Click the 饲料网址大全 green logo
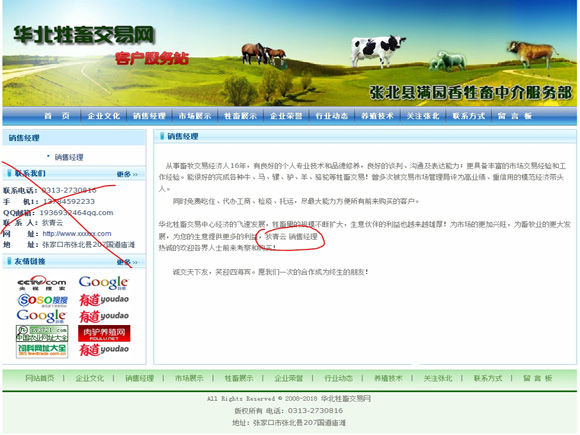 click(x=42, y=350)
